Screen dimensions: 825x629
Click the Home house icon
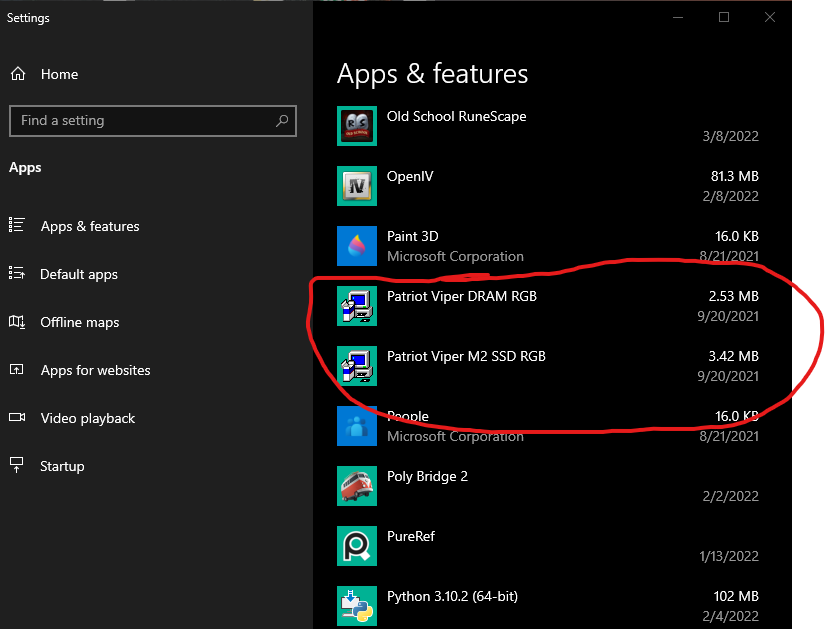(x=18, y=74)
